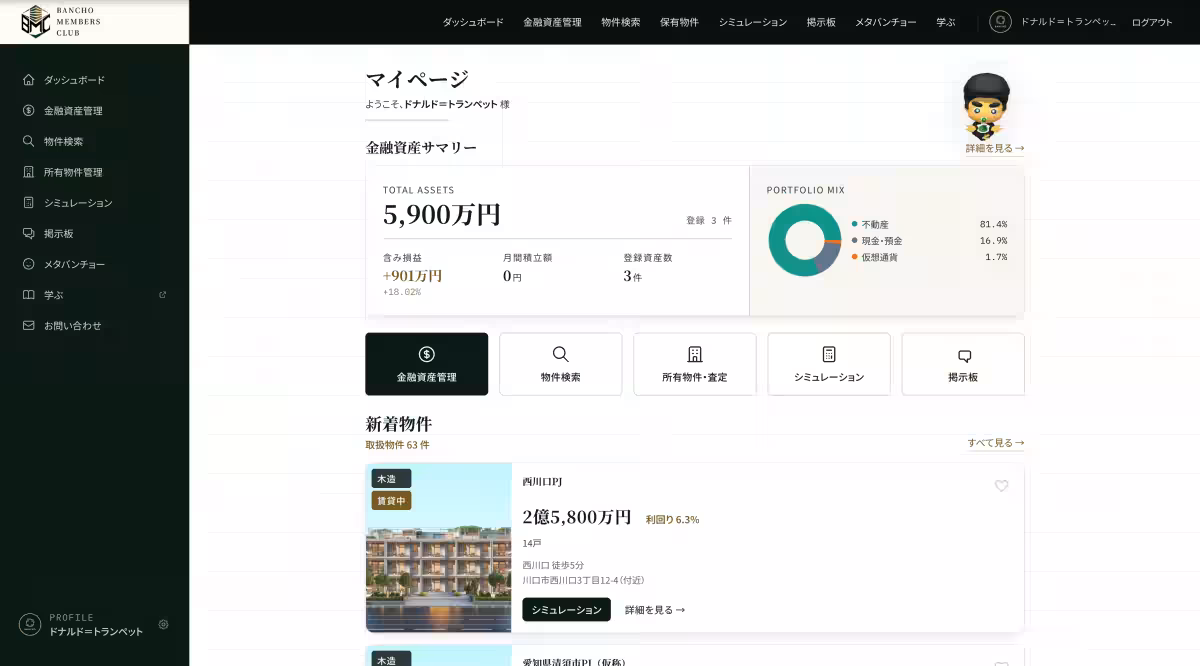
Task: Select メタバンチョー in the top navigation
Action: pos(886,22)
